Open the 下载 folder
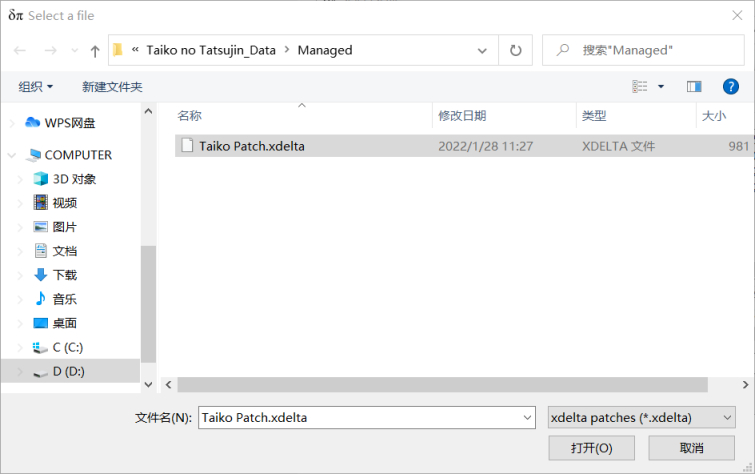This screenshot has height=474, width=755. pos(65,275)
